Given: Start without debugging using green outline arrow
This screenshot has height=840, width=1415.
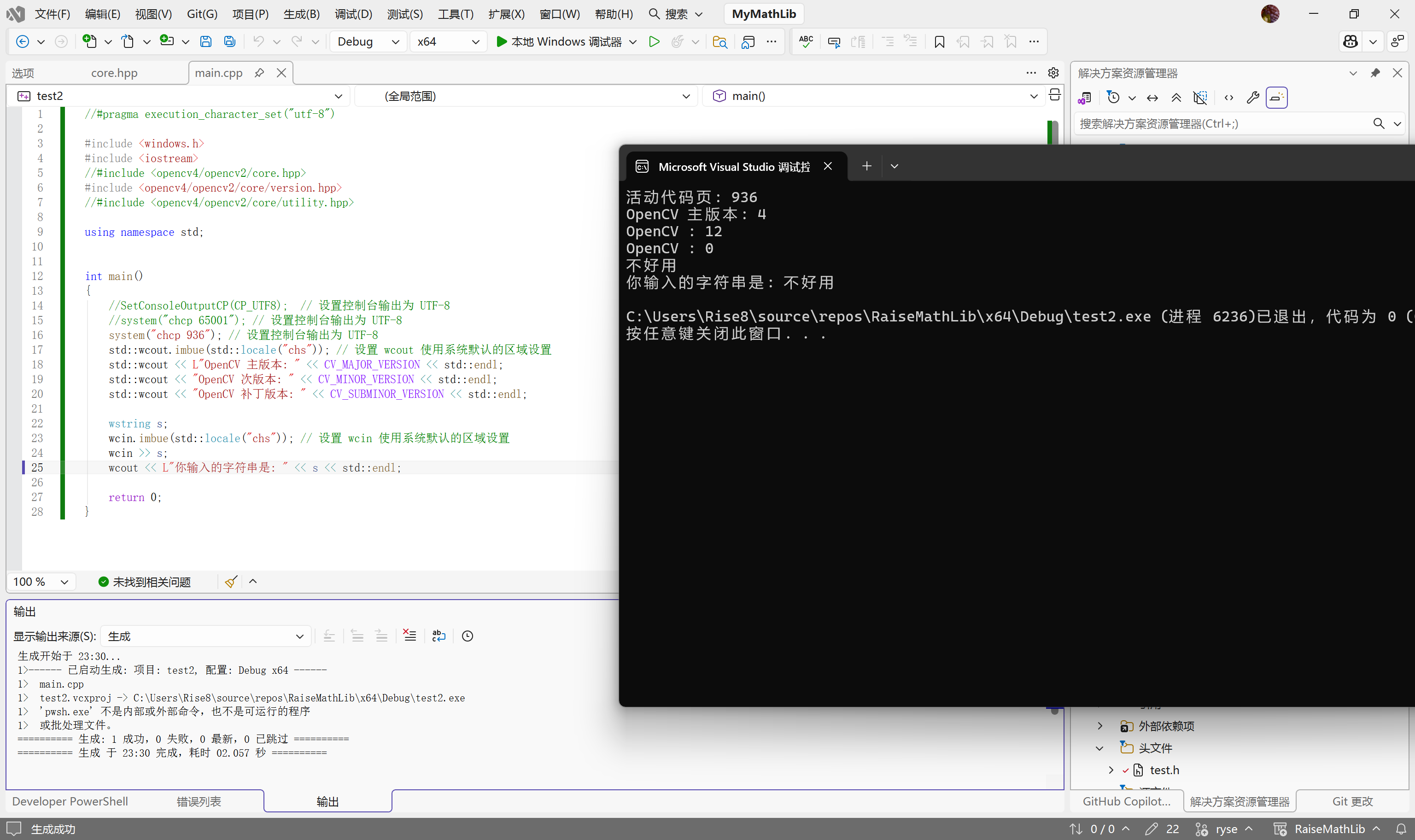Looking at the screenshot, I should point(654,41).
